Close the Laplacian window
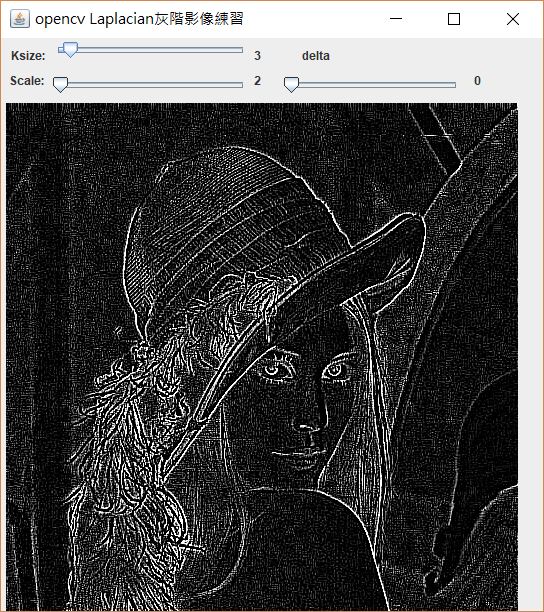The width and height of the screenshot is (544, 612). [x=513, y=19]
